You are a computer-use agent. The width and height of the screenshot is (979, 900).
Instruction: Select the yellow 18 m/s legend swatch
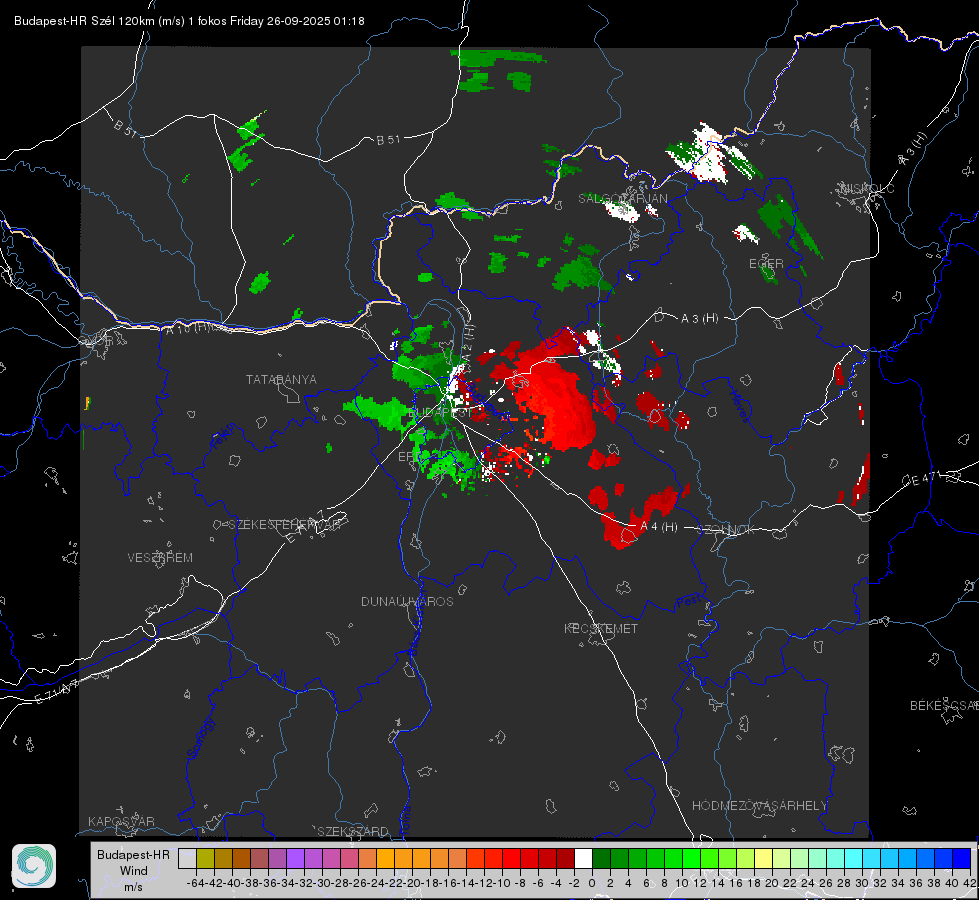click(764, 858)
